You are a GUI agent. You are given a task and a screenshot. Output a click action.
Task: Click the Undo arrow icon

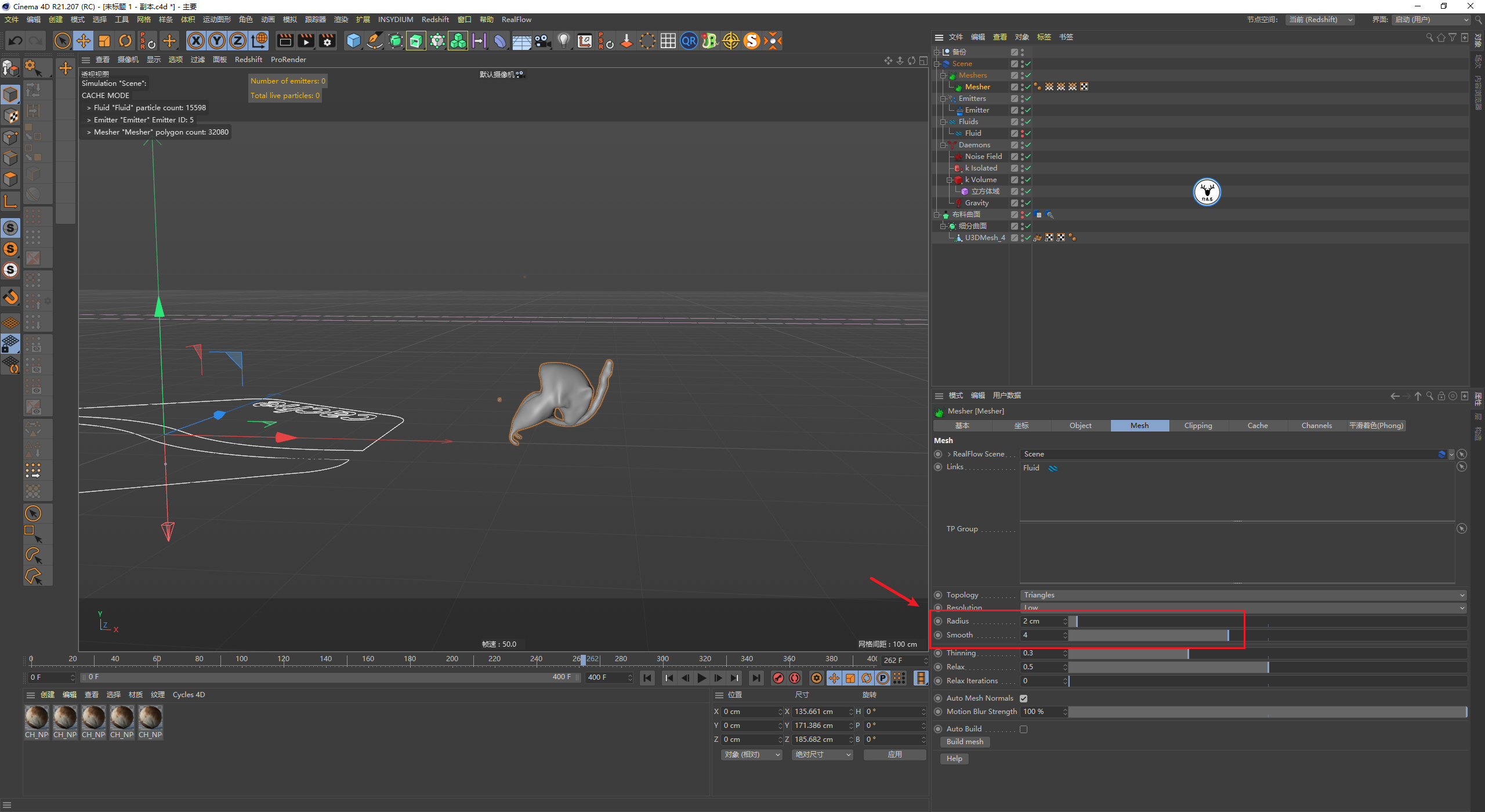(16, 41)
